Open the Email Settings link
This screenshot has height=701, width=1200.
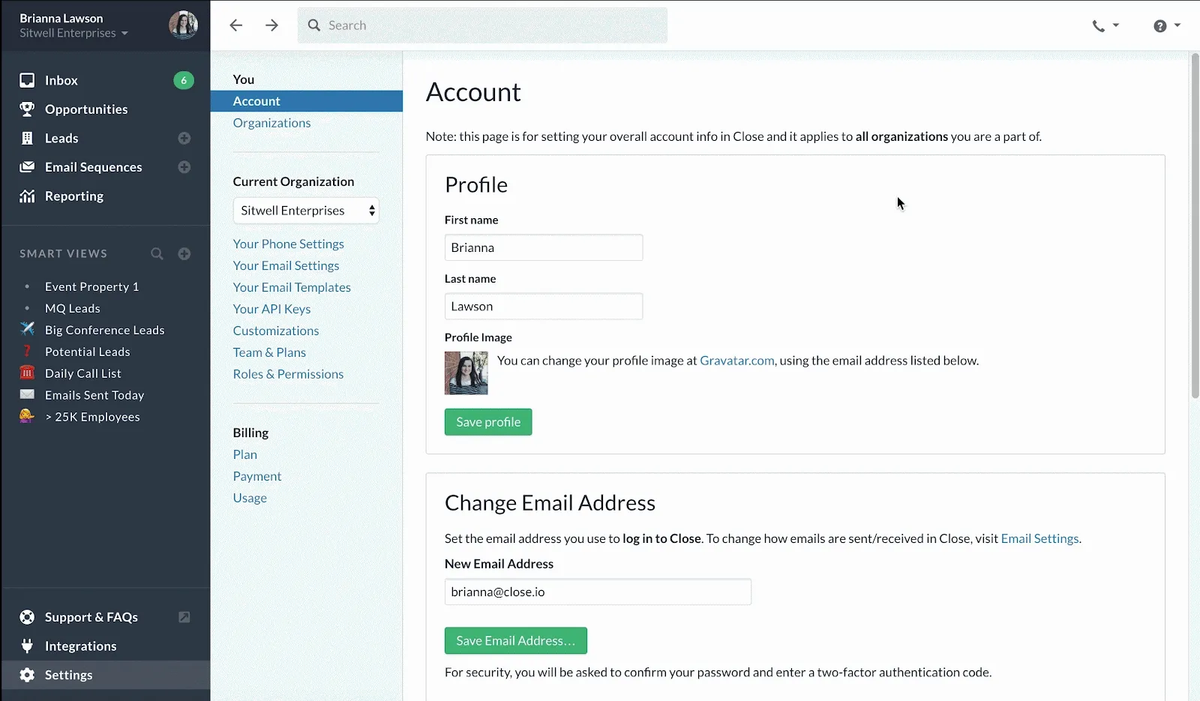click(x=1040, y=538)
